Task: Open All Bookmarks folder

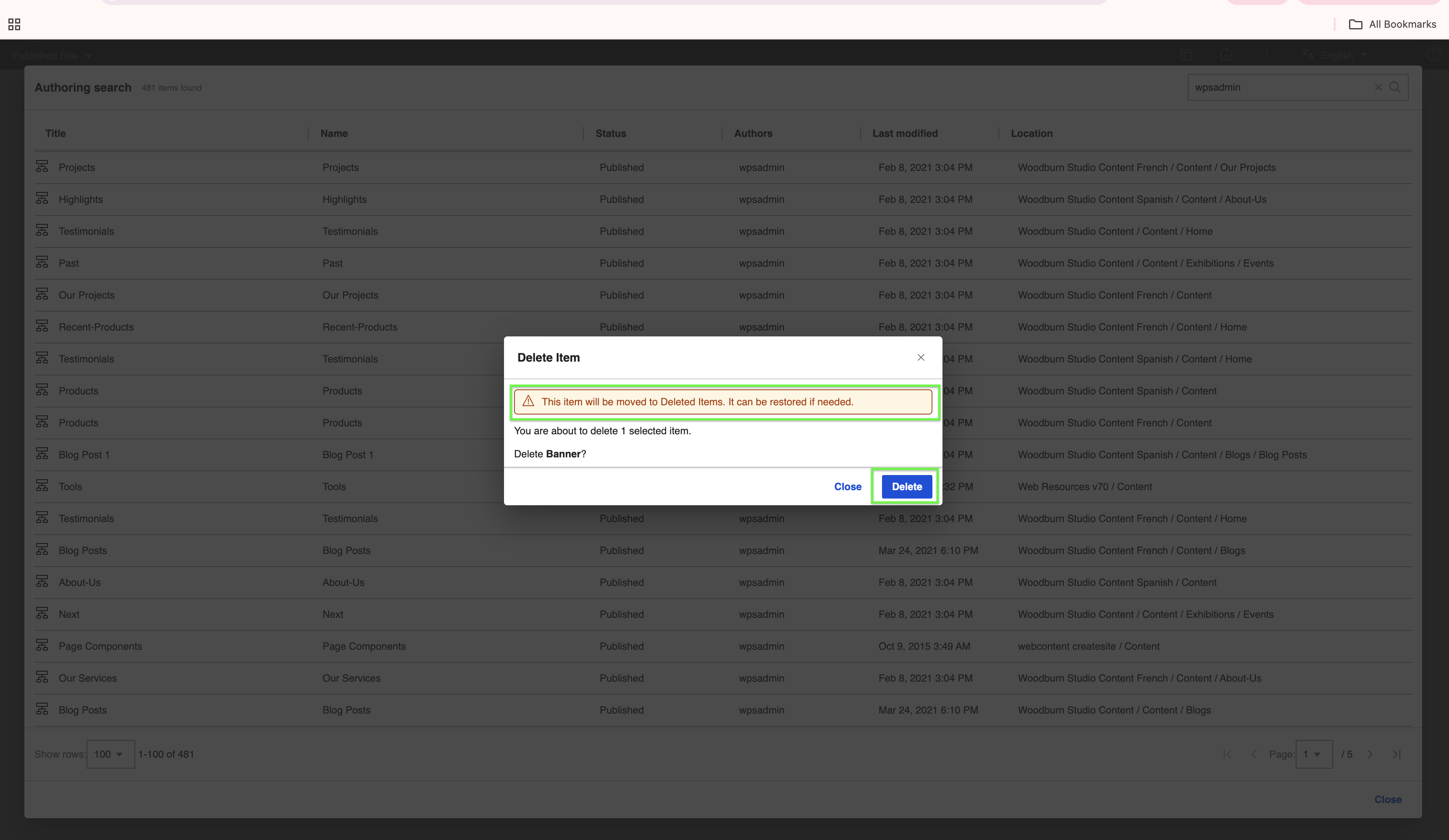Action: pos(1392,24)
